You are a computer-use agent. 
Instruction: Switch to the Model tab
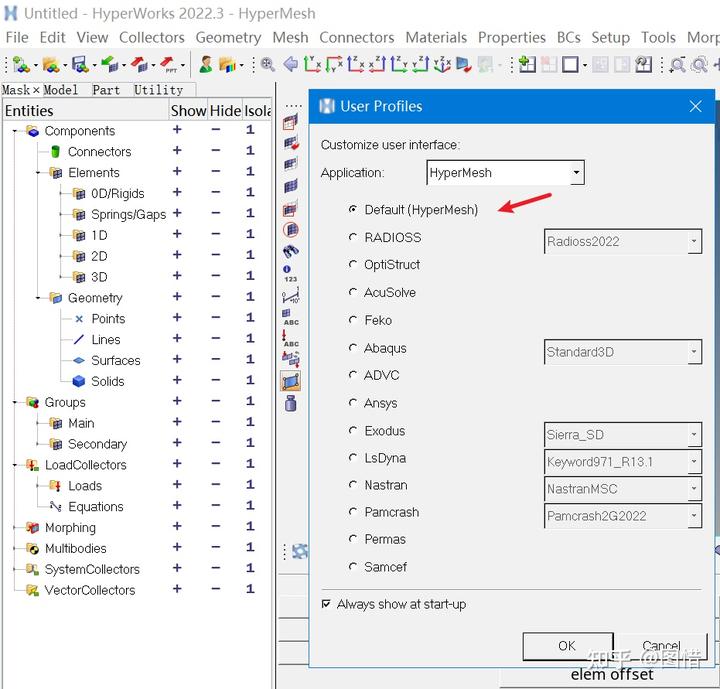pyautogui.click(x=61, y=90)
